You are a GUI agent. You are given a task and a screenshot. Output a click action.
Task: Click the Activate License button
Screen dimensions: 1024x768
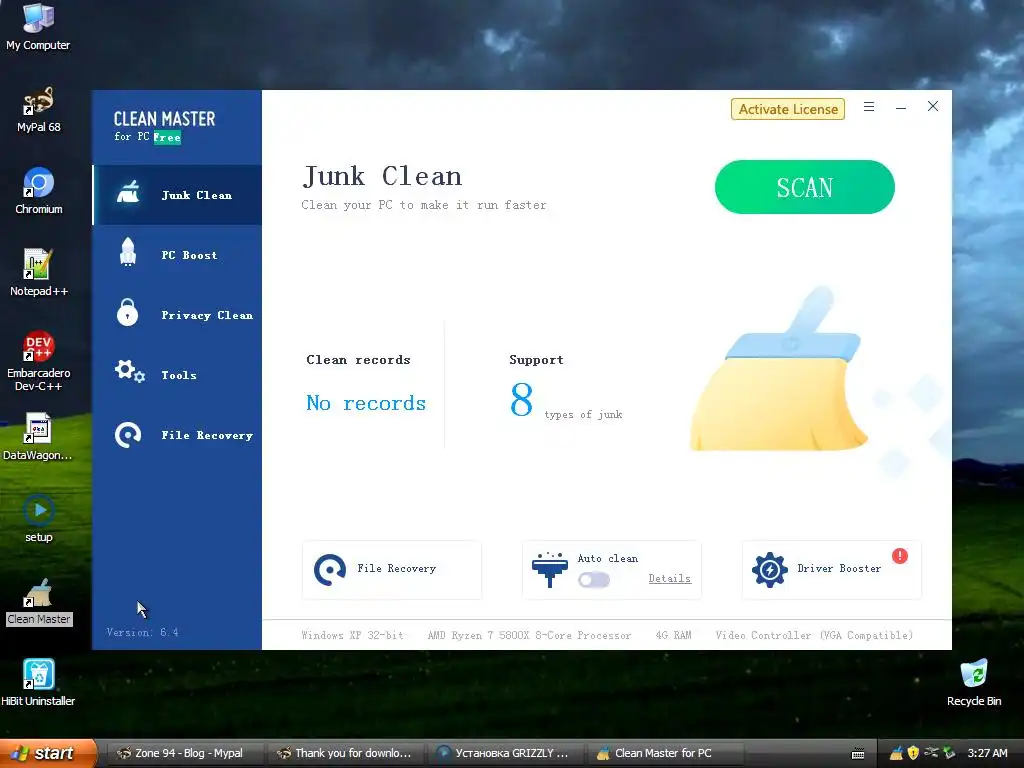pos(788,109)
